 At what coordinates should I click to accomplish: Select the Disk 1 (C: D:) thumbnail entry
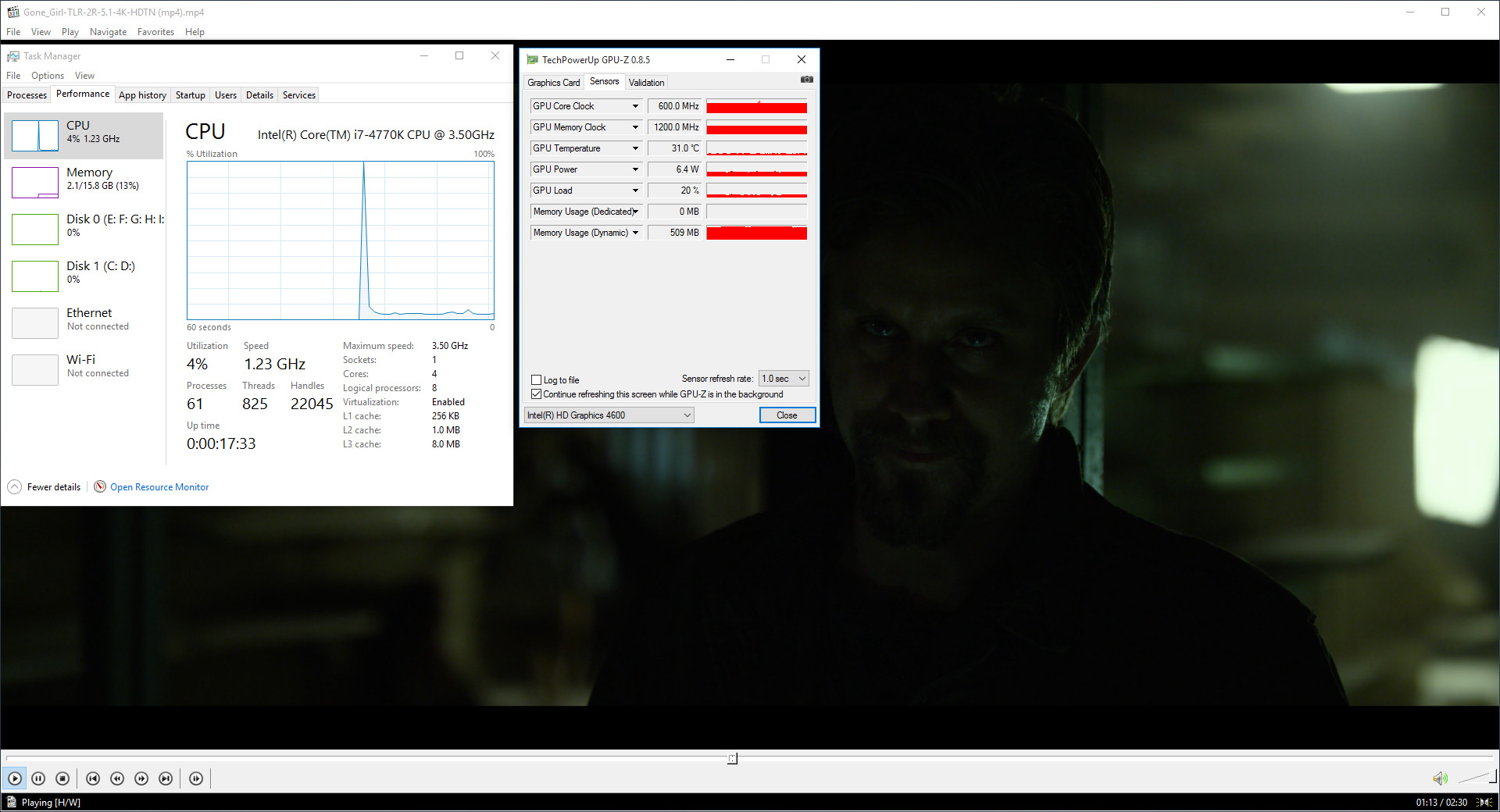pyautogui.click(x=35, y=276)
